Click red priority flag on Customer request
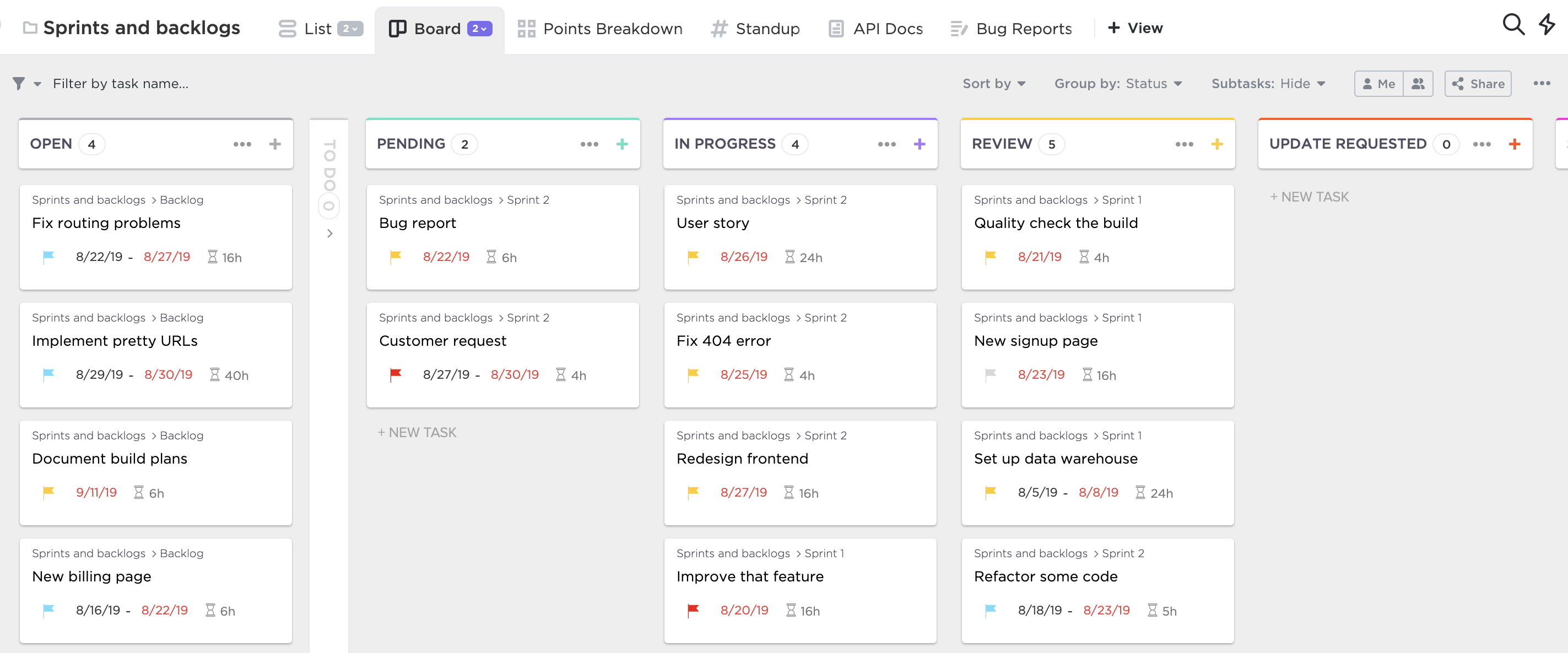This screenshot has width=1568, height=653. coord(396,374)
